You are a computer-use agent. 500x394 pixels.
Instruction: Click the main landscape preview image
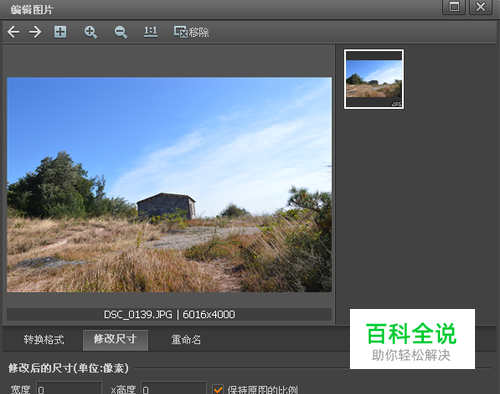click(169, 185)
